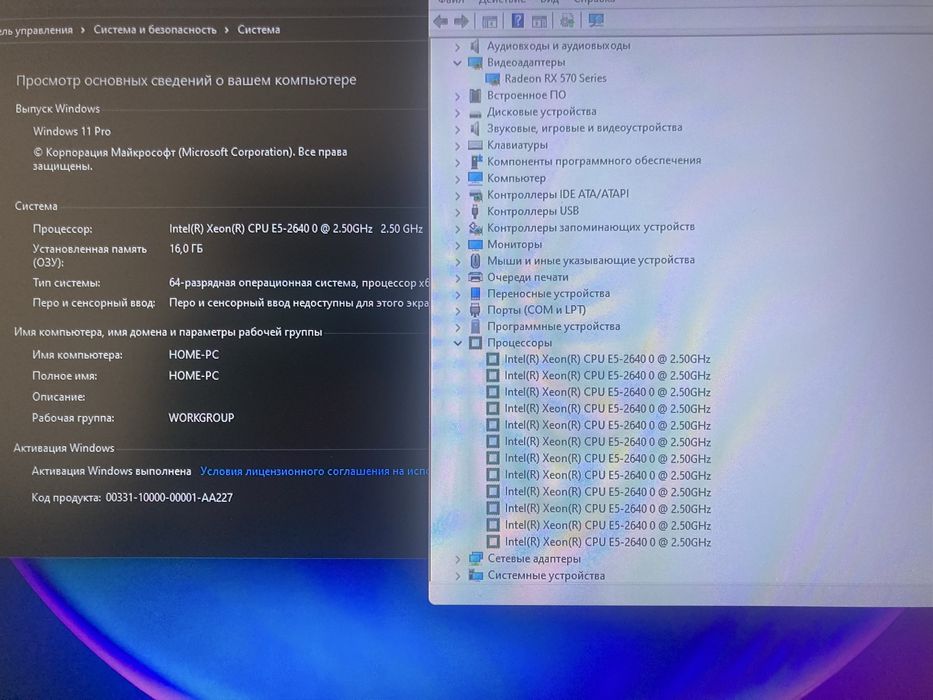Click HOME-PC next to Имя компьютера
The image size is (933, 700).
click(193, 354)
